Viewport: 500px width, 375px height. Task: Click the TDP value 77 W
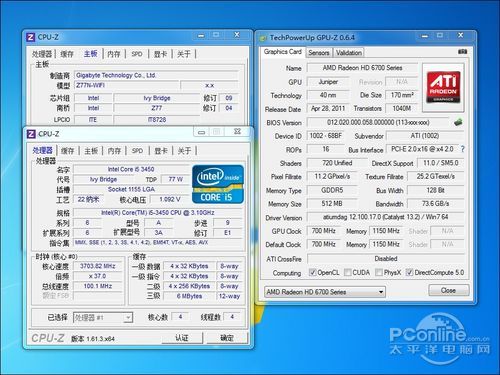[175, 179]
